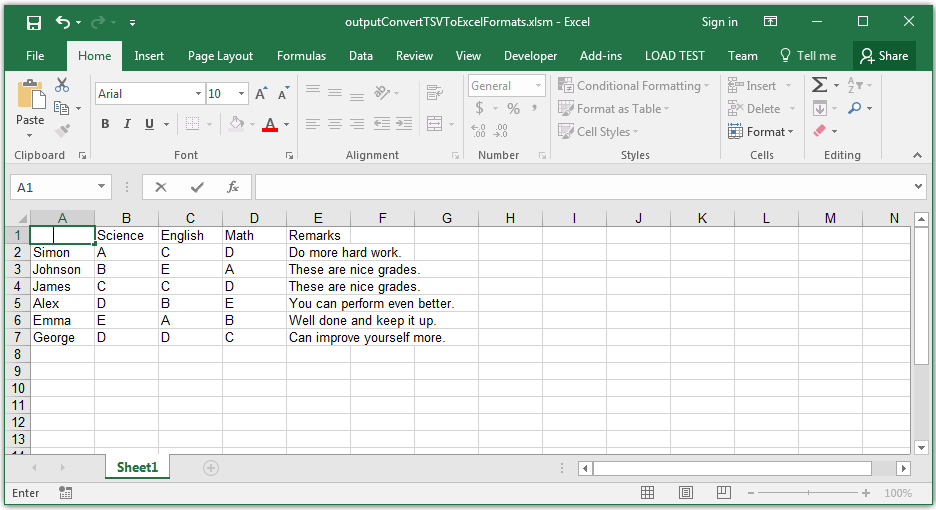
Task: Open the Format as Table dropdown
Action: [614, 109]
